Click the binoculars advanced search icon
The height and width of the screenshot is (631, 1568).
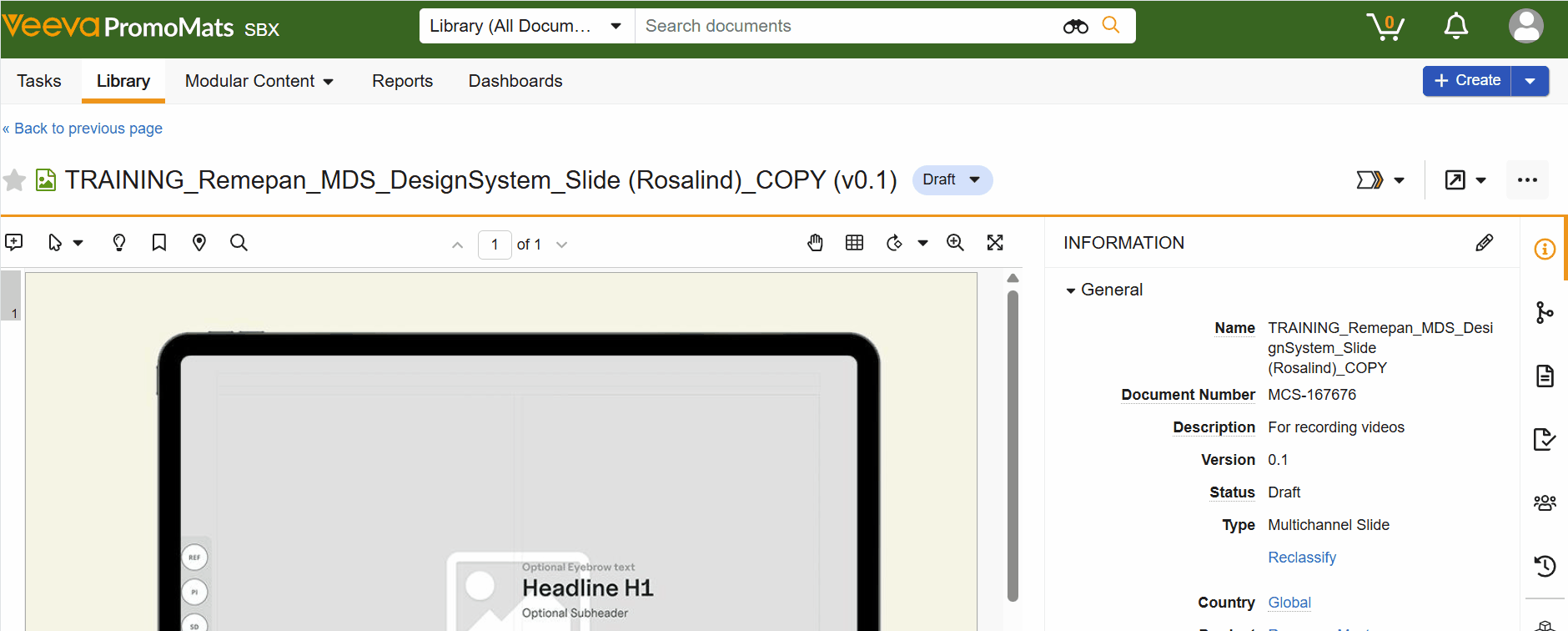1075,27
